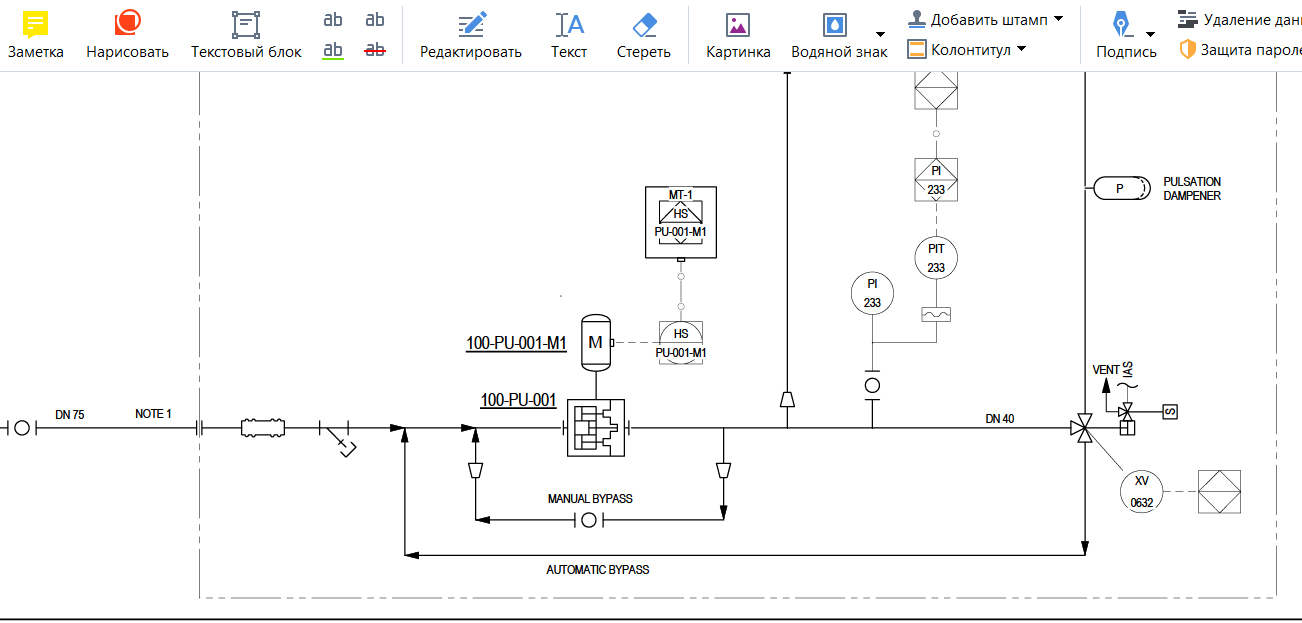This screenshot has width=1302, height=623.
Task: Insert an image with Картинка
Action: tap(738, 35)
